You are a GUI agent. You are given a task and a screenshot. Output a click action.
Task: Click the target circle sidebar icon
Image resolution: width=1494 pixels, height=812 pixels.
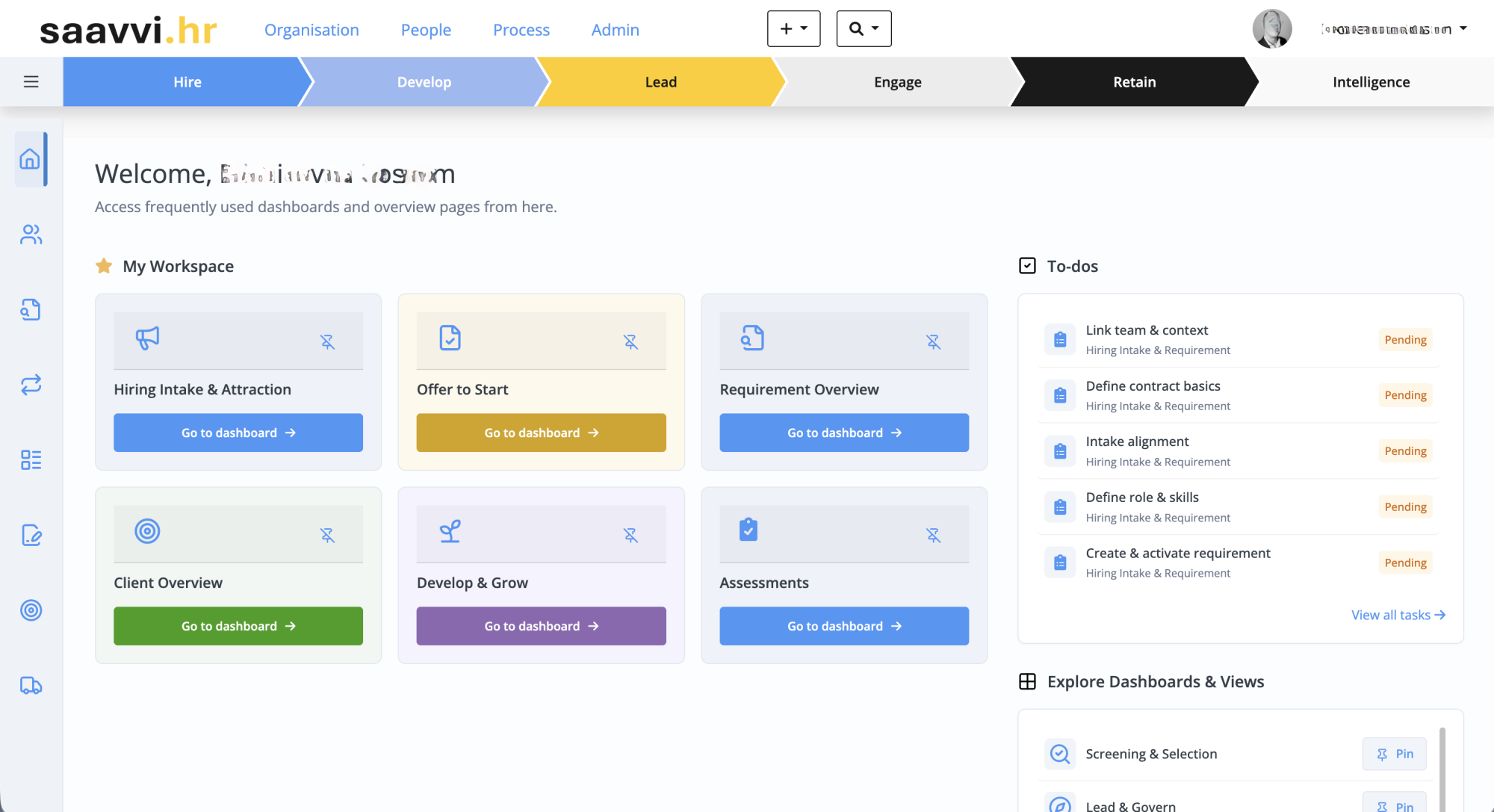pos(31,610)
